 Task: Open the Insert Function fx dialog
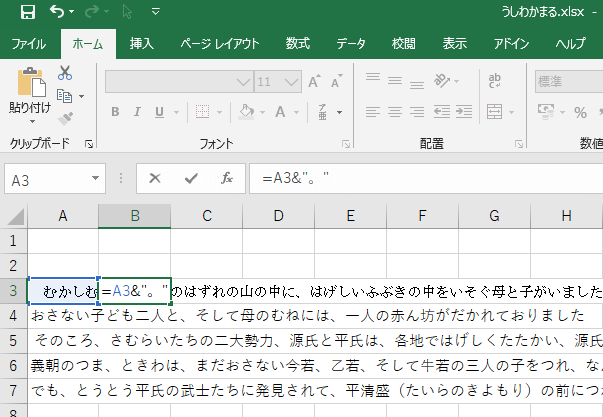(227, 178)
